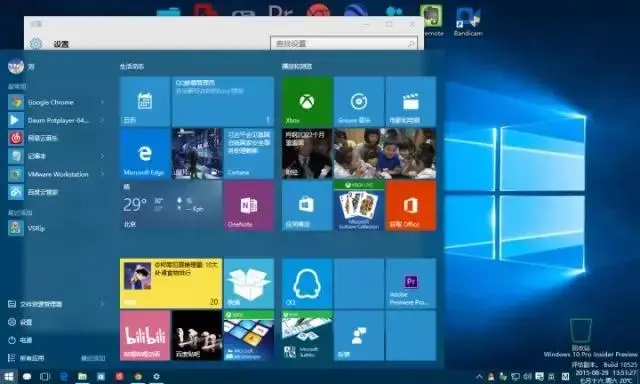Open the Microsoft Minesweeper tile
This screenshot has width=640, height=384.
pyautogui.click(x=249, y=335)
